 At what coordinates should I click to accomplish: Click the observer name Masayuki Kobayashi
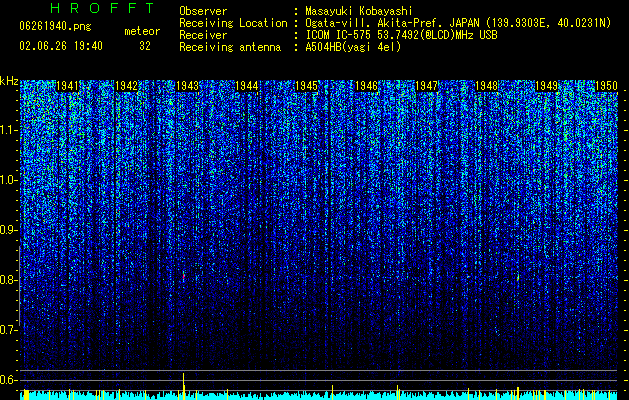(x=359, y=11)
